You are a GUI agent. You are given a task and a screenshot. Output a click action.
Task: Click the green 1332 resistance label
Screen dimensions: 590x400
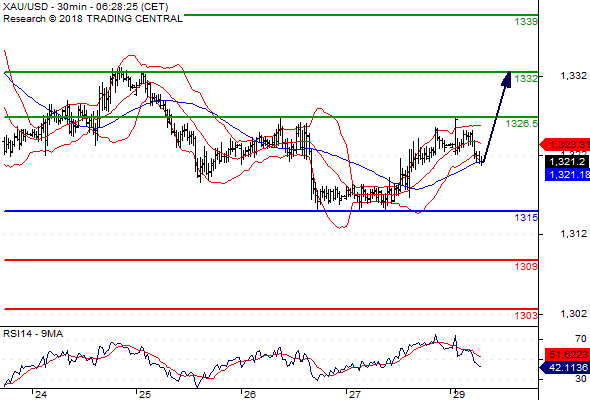[x=526, y=78]
